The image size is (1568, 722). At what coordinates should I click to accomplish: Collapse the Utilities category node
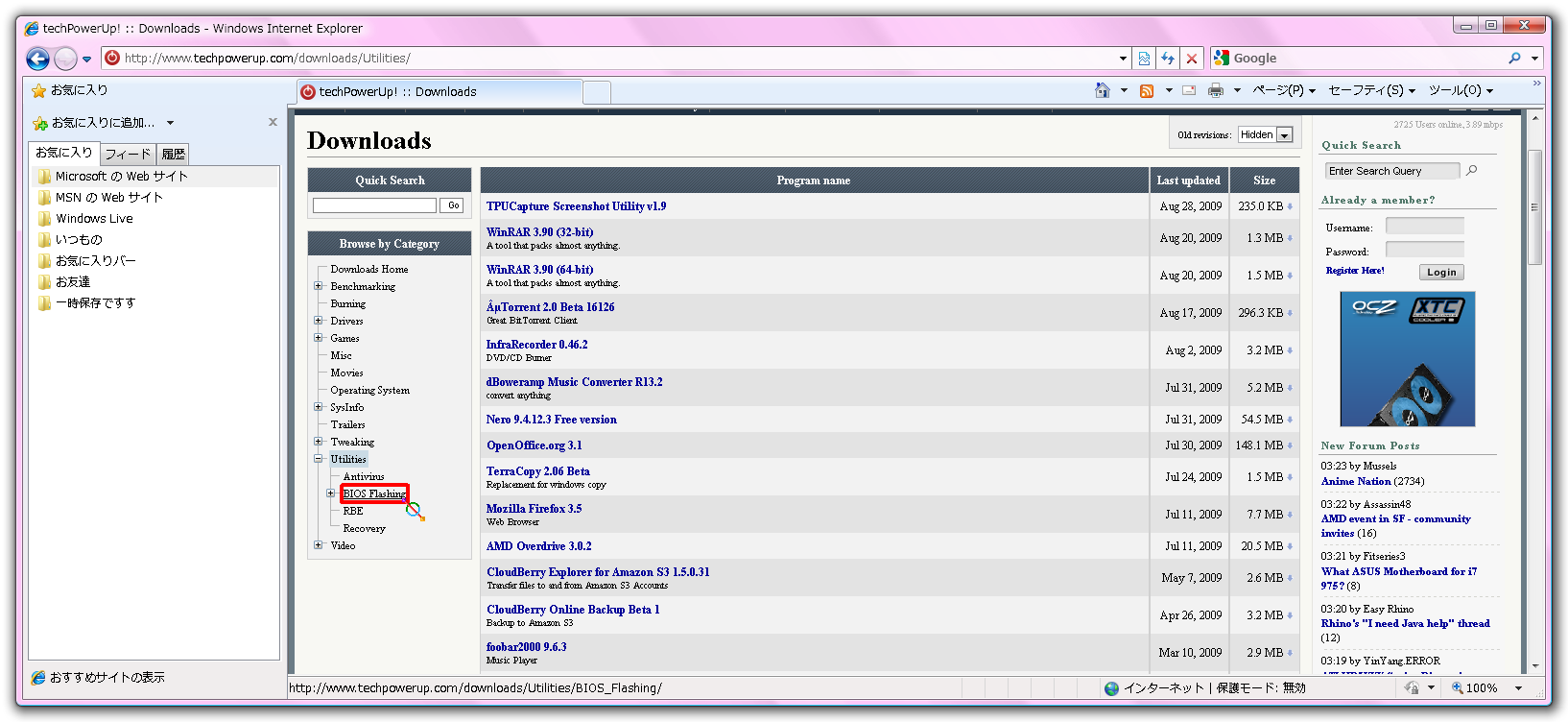click(x=318, y=459)
